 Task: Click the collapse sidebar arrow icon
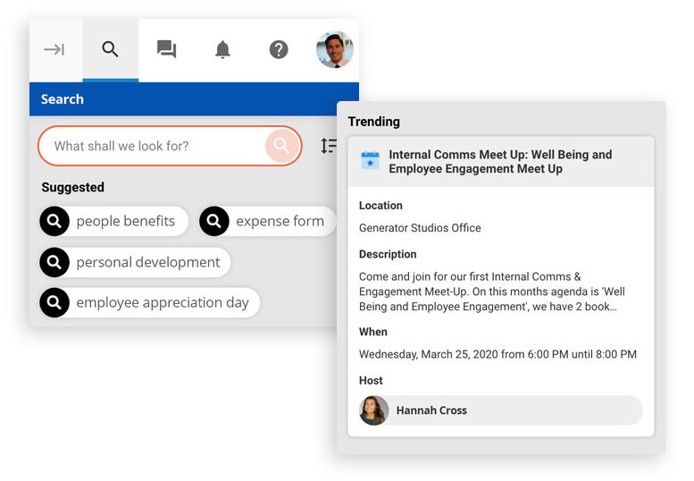pyautogui.click(x=54, y=50)
